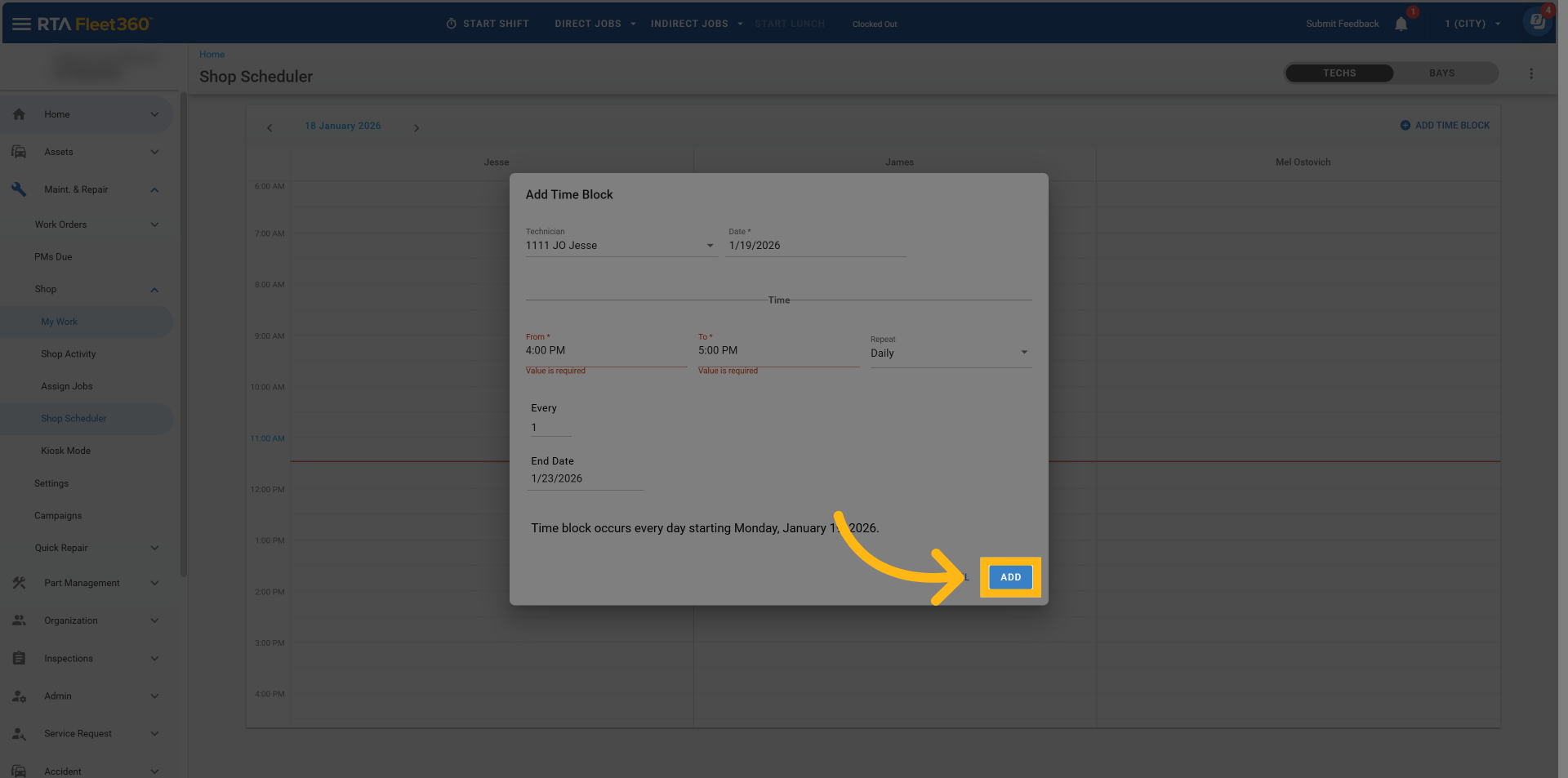Collapse the Shop section in sidebar
Image resolution: width=1568 pixels, height=778 pixels.
click(154, 290)
